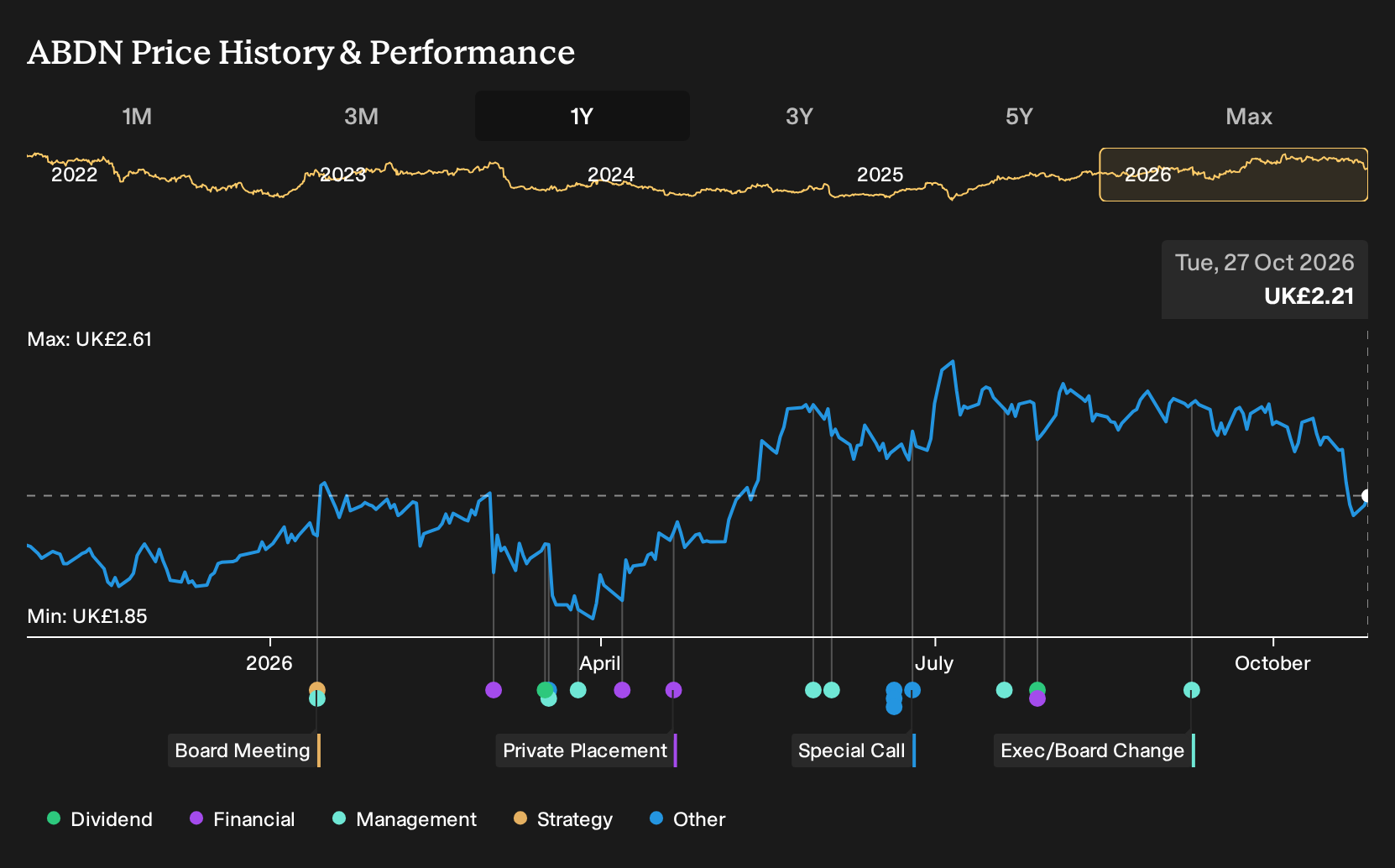Toggle Other events in the legend
Image resolution: width=1395 pixels, height=868 pixels.
pyautogui.click(x=687, y=819)
